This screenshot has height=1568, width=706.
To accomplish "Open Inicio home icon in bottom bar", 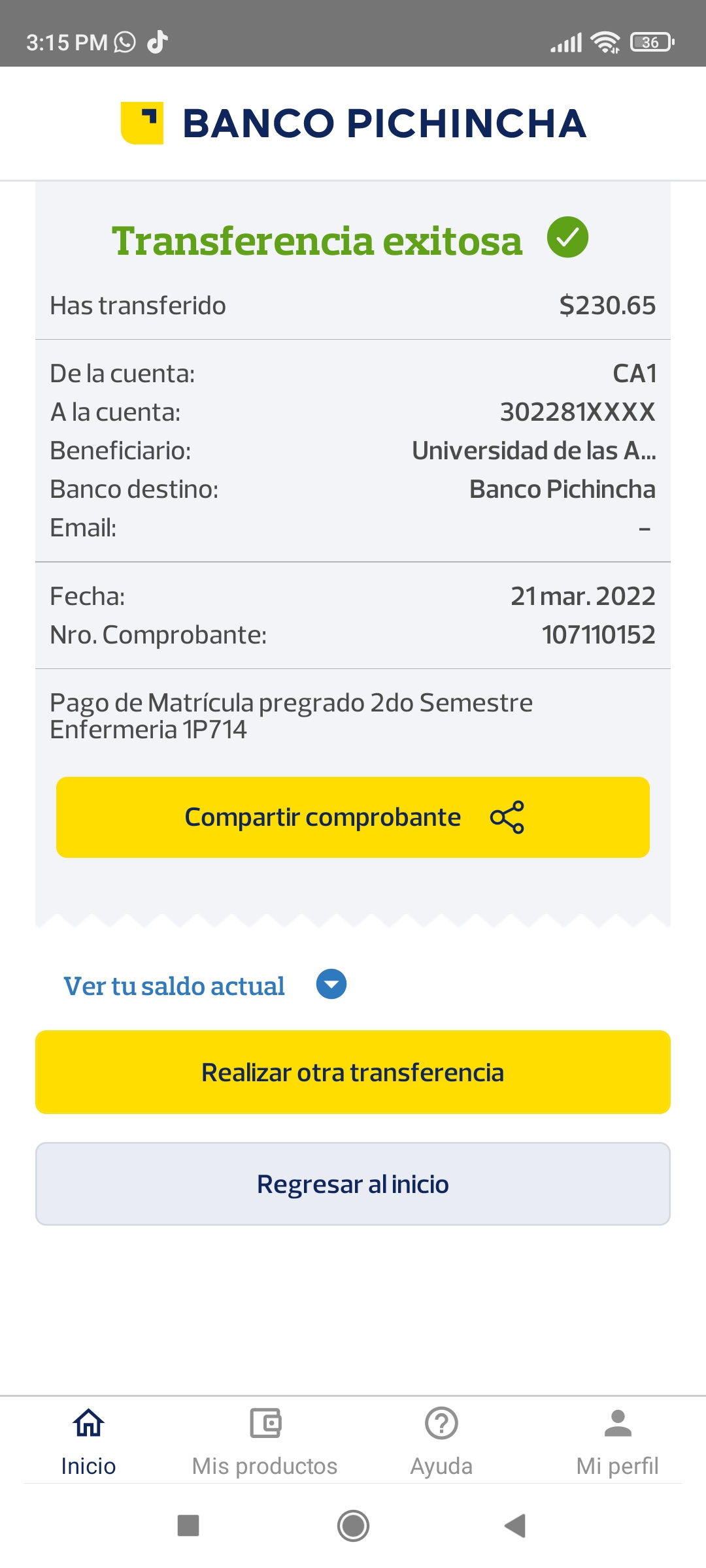I will pos(88,1423).
